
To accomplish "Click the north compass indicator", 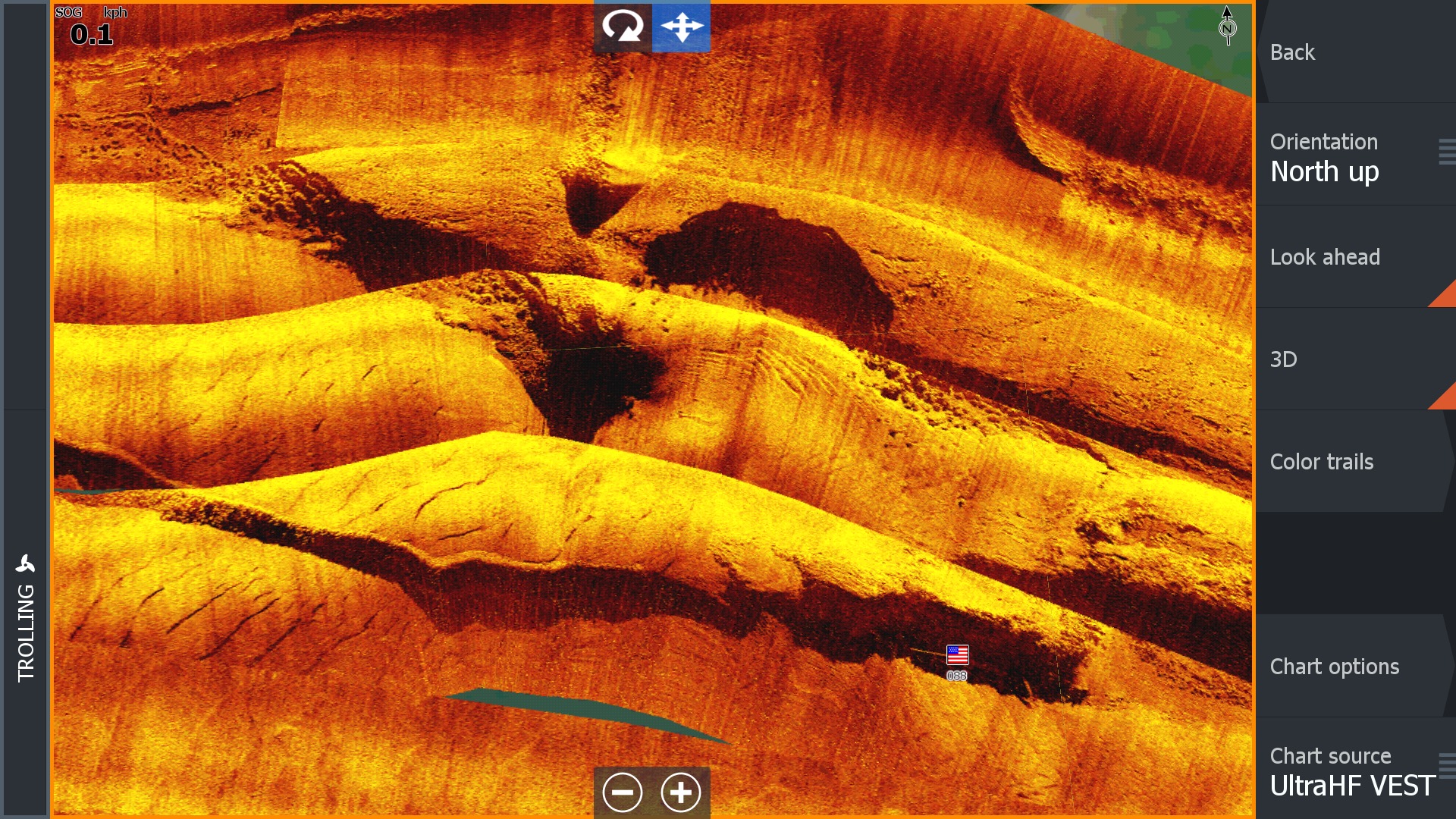I will 1227,27.
